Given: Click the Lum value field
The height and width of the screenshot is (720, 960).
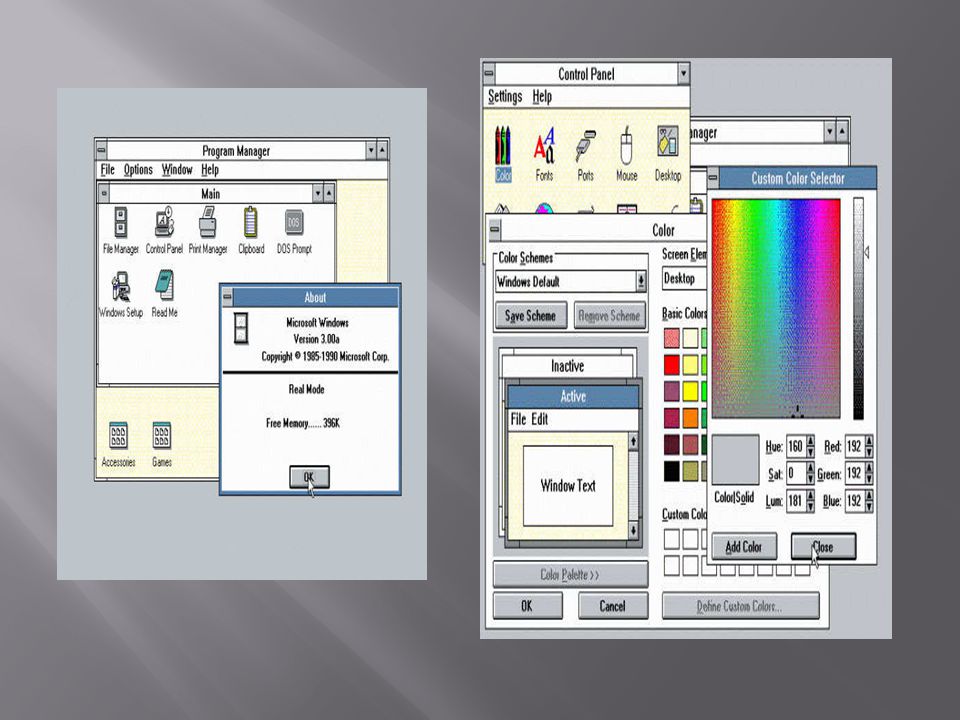Looking at the screenshot, I should [x=795, y=501].
